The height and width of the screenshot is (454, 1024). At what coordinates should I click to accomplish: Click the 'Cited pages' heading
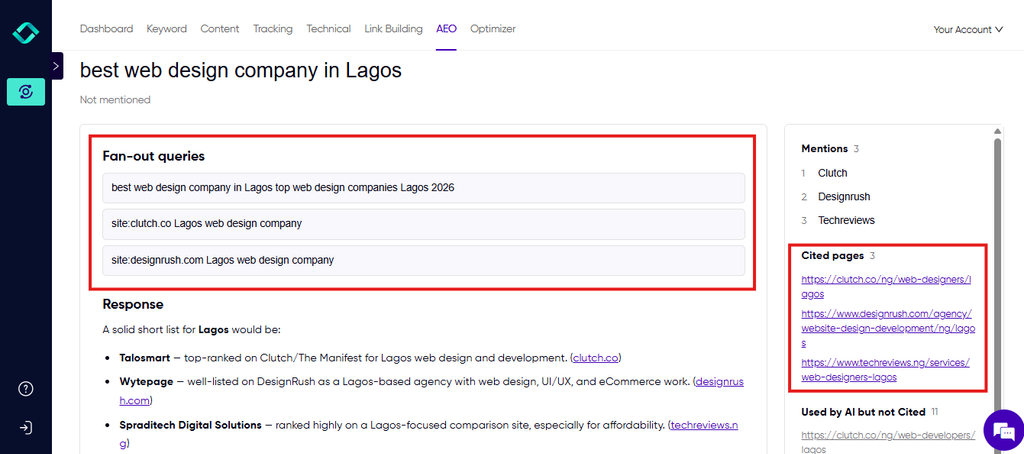click(833, 255)
